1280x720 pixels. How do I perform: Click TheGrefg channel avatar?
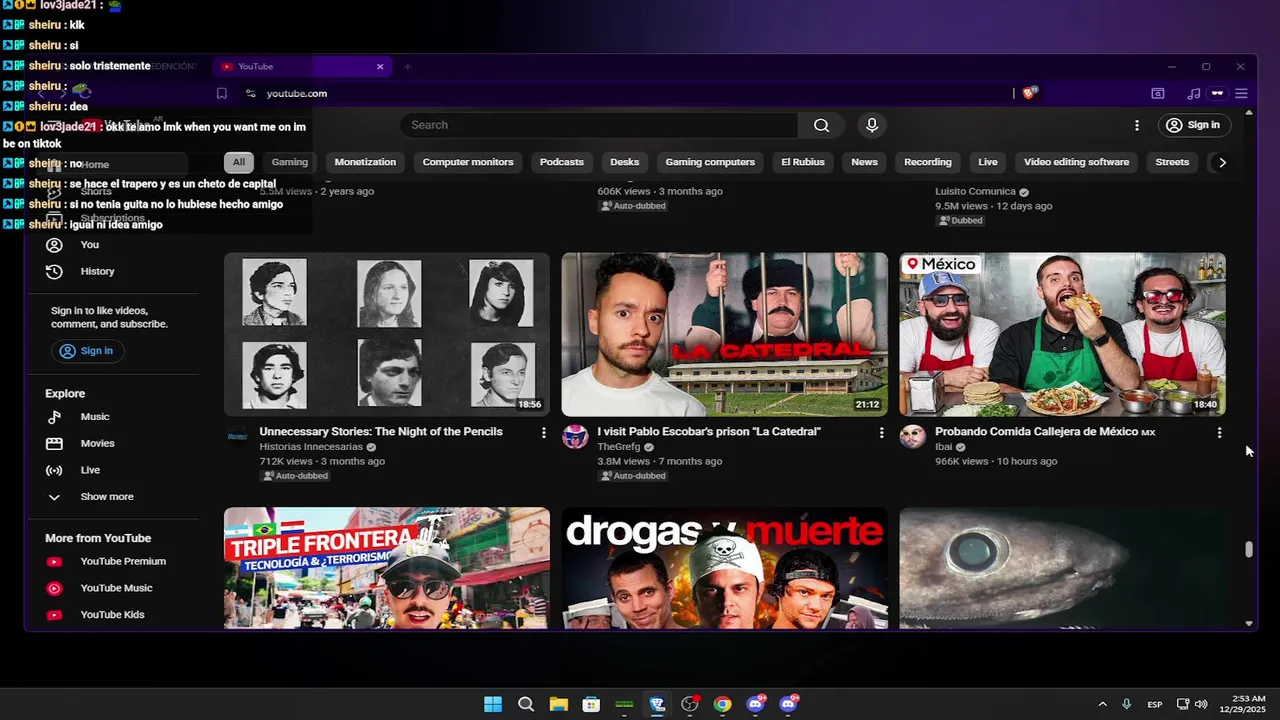tap(575, 437)
